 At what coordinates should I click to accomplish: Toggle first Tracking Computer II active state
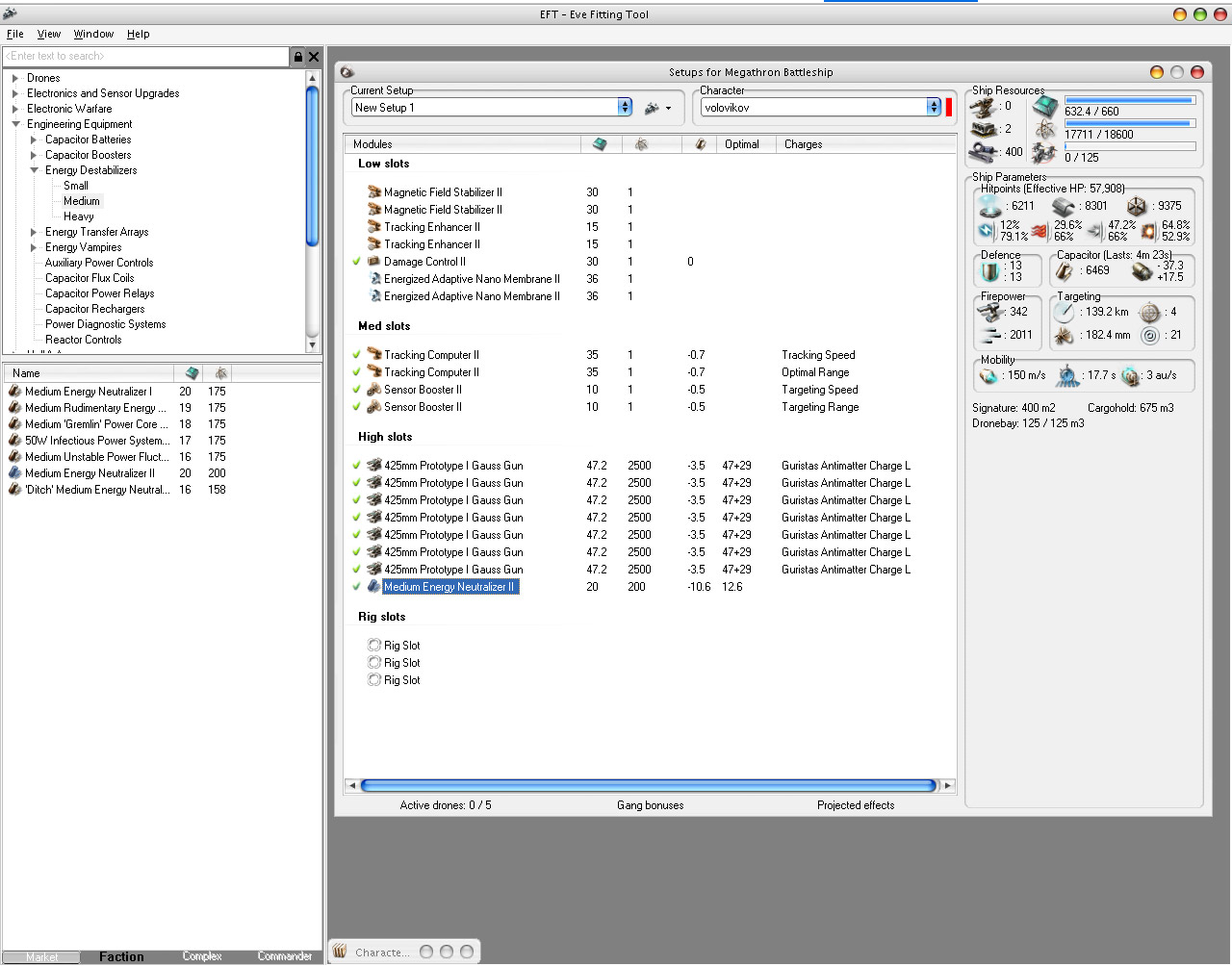coord(357,355)
